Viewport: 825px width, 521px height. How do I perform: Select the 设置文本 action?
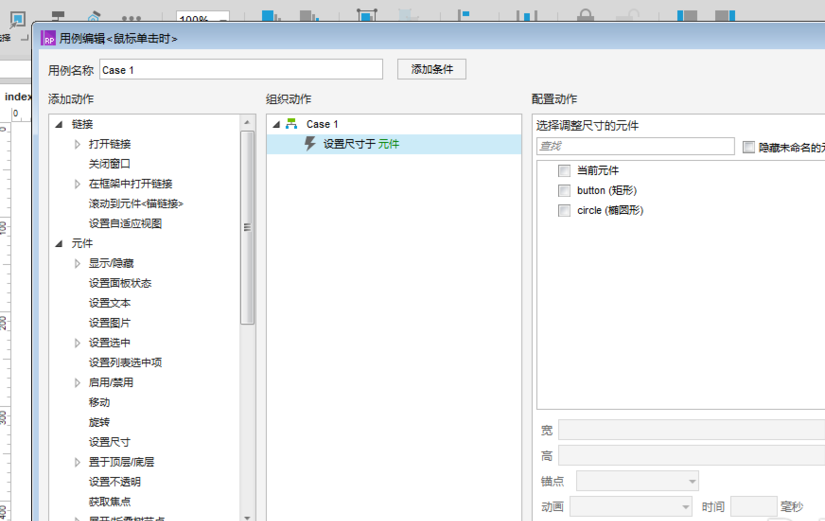[x=109, y=303]
